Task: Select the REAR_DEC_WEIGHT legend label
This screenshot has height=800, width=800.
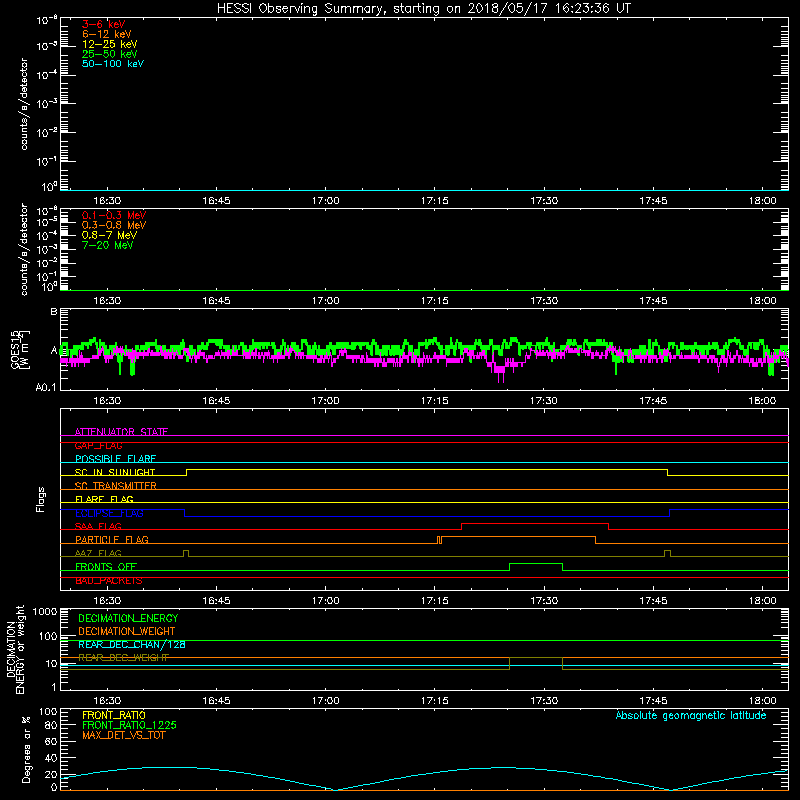Action: 123,658
